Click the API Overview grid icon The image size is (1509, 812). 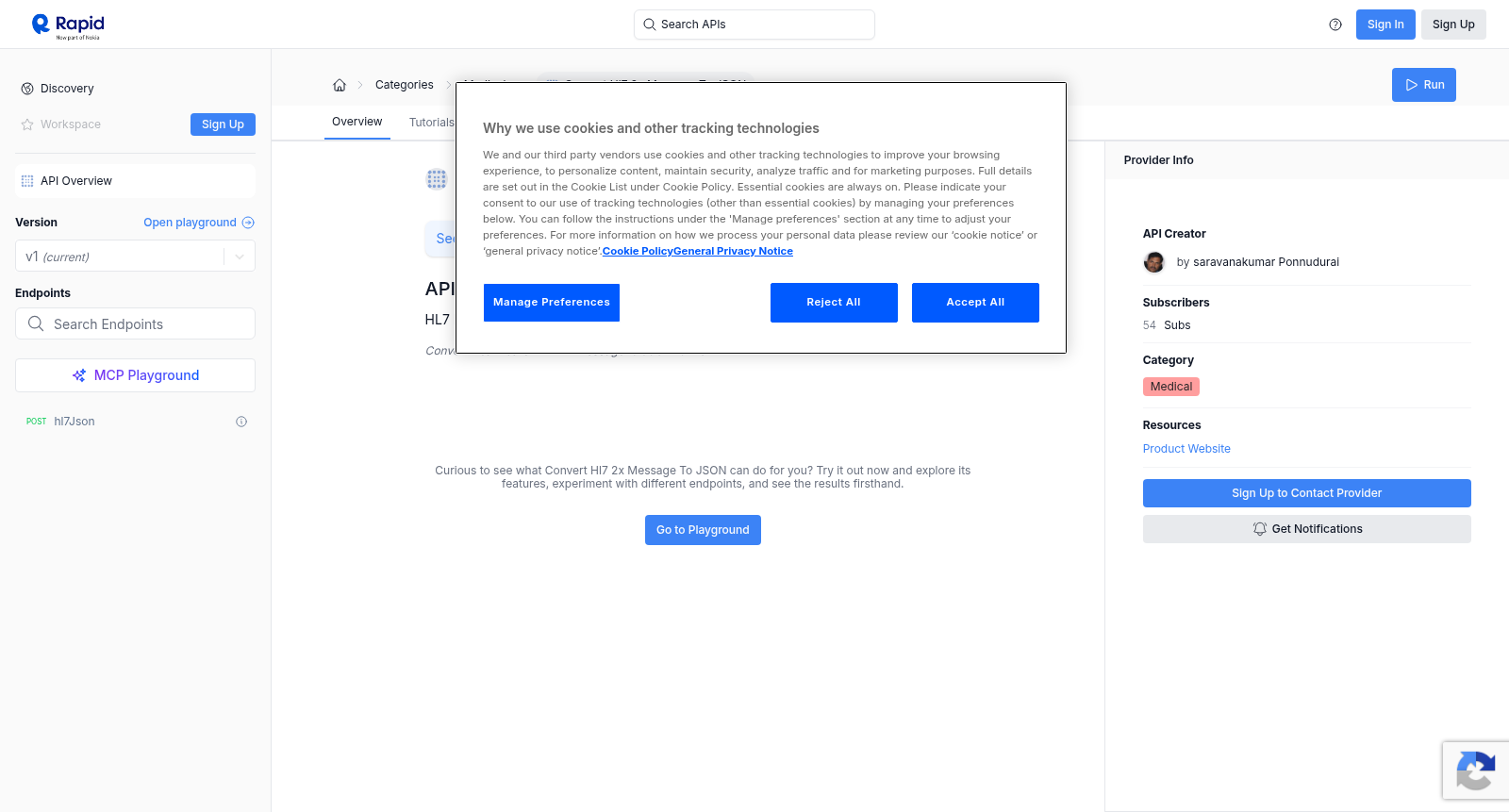pos(27,181)
